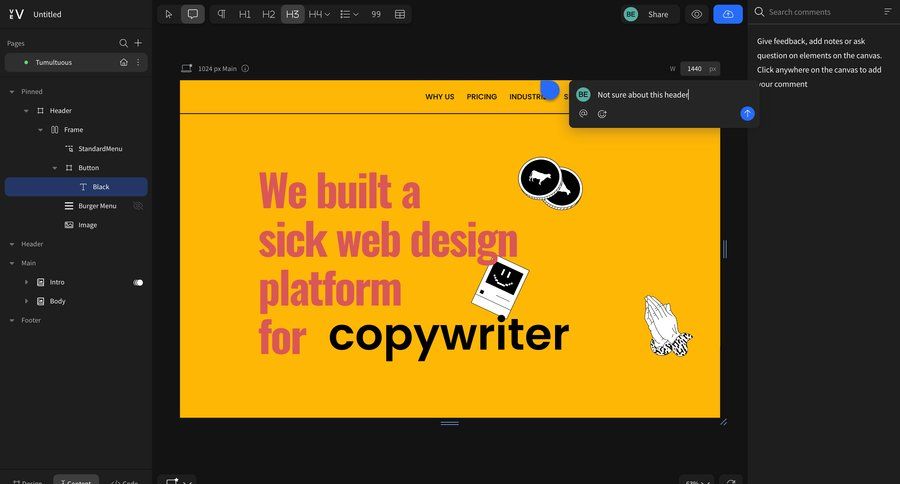
Task: Click the Untitled project name
Action: pyautogui.click(x=47, y=14)
